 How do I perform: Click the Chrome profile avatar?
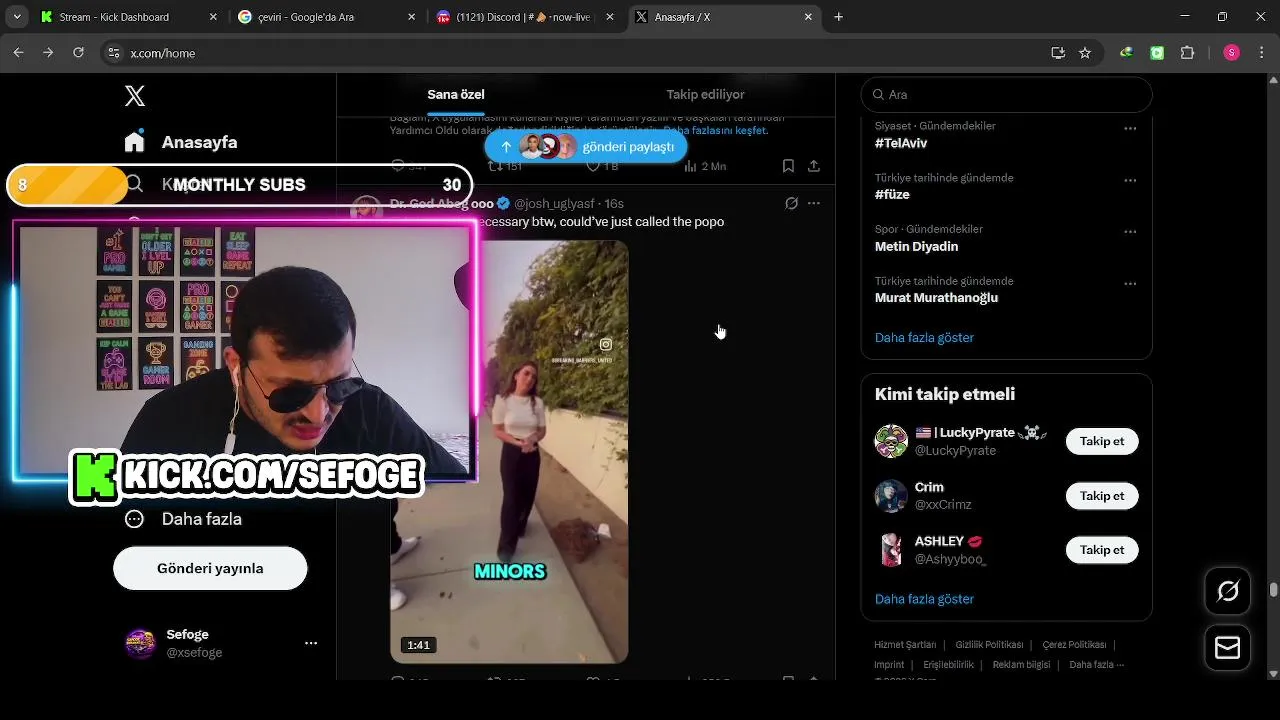[x=1232, y=53]
